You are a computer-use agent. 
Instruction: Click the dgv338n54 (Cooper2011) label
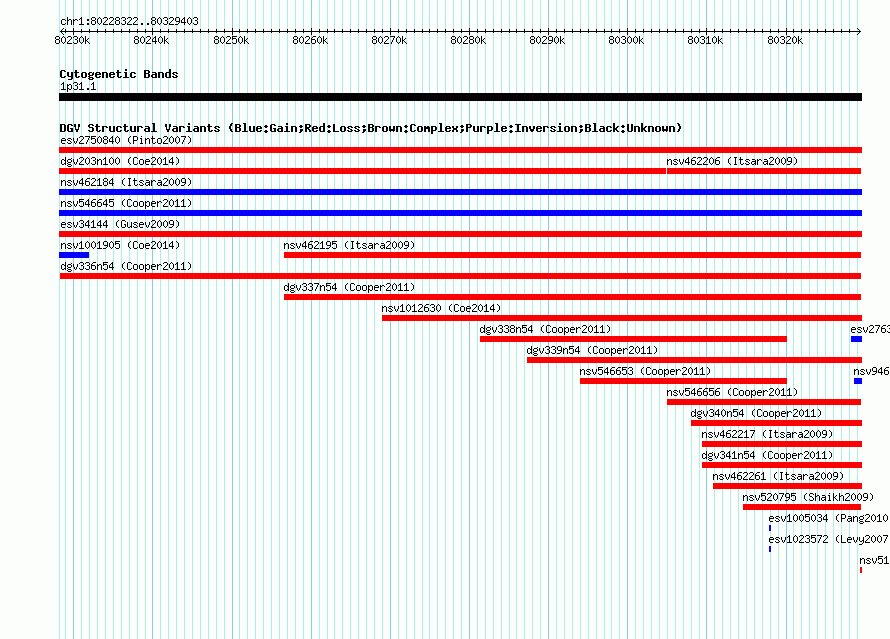(545, 329)
